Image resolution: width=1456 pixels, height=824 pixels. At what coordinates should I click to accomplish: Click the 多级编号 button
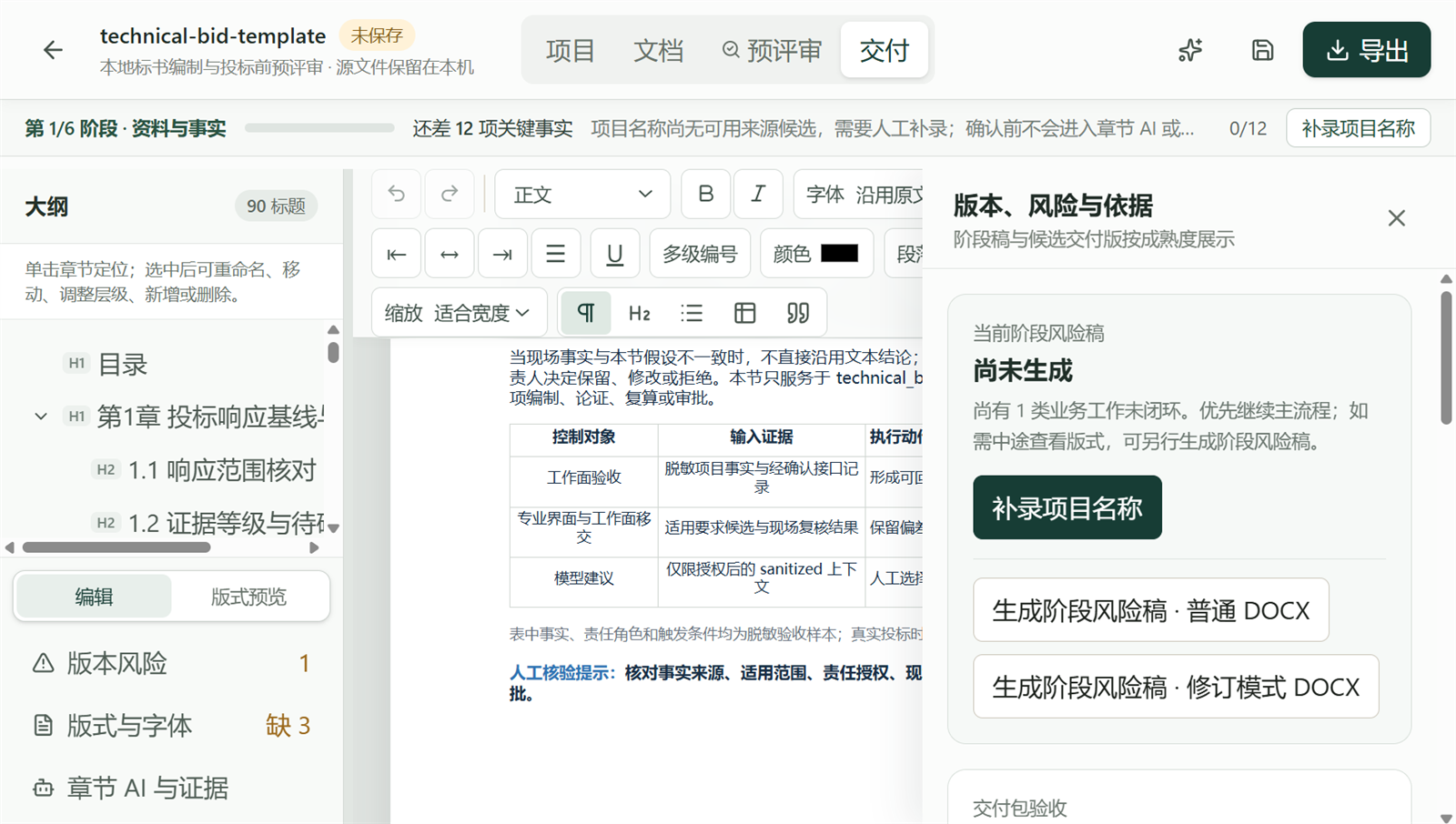[x=700, y=254]
